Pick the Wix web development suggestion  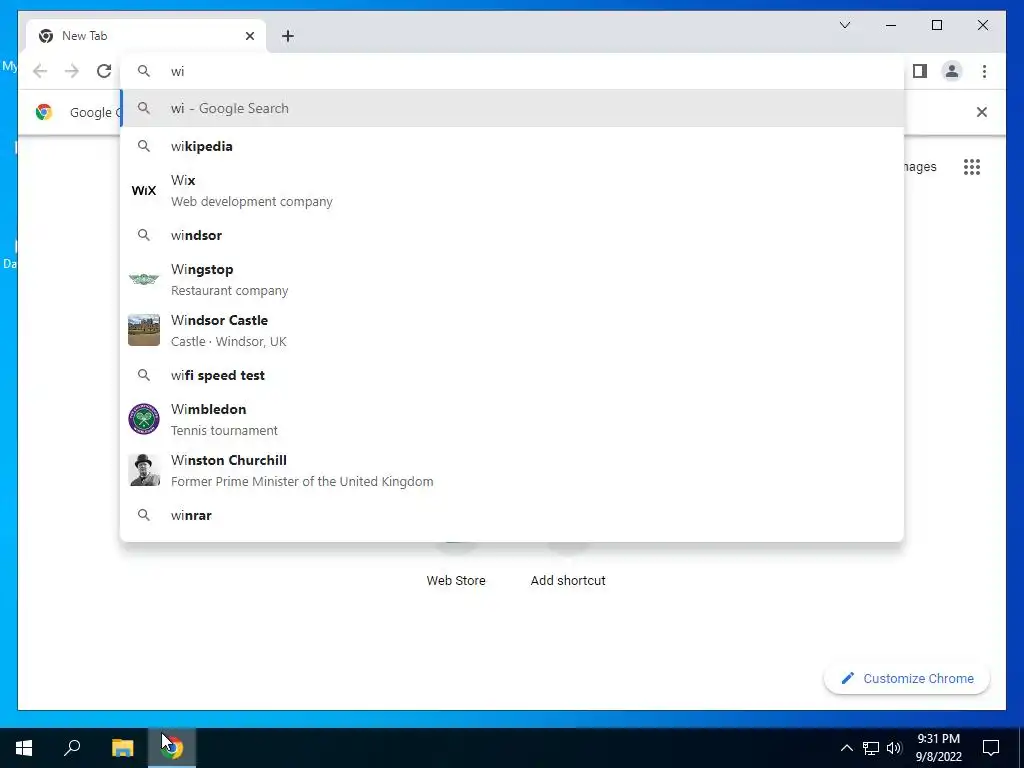tap(513, 191)
